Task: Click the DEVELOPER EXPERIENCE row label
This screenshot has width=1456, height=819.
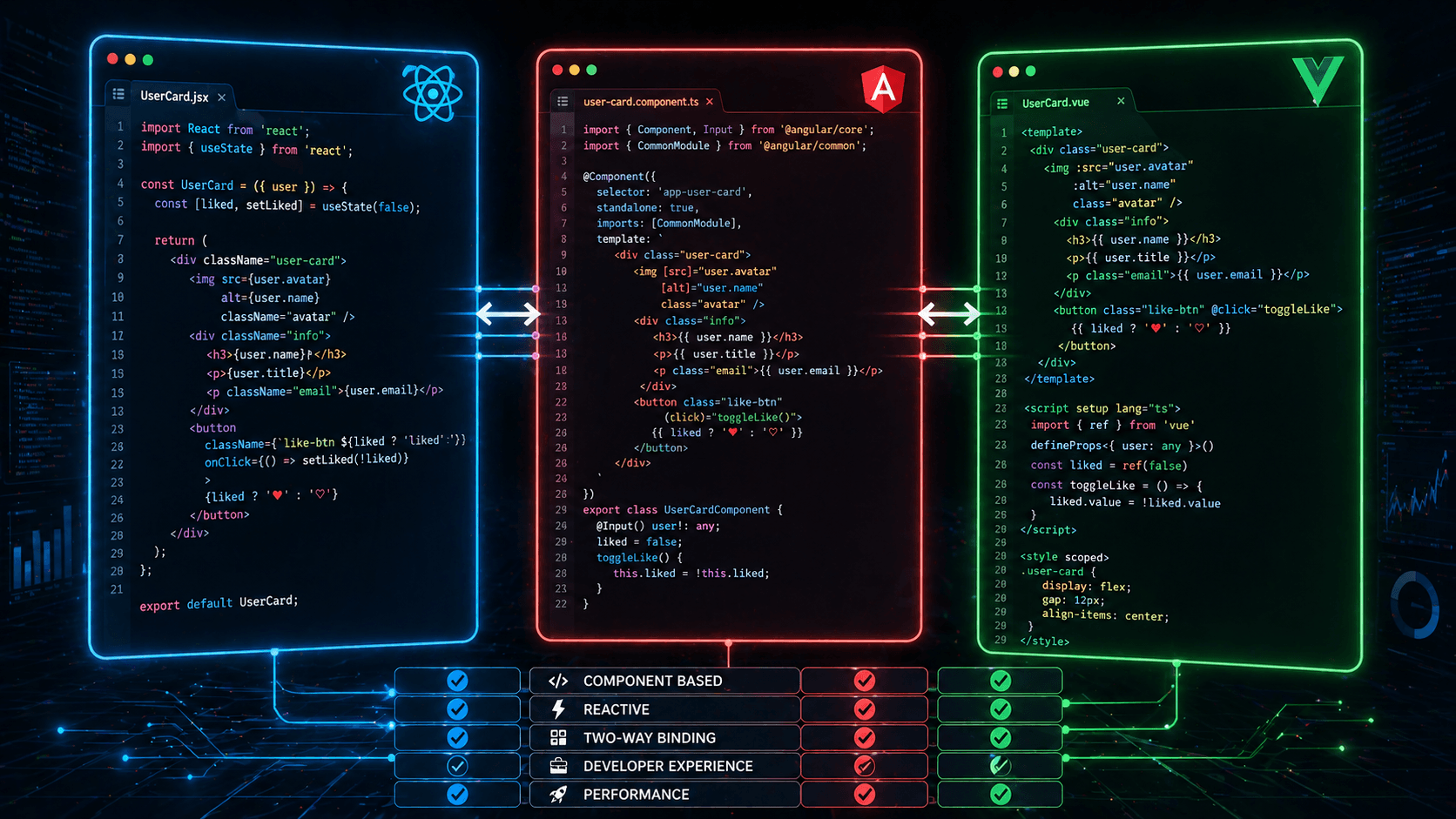Action: click(x=668, y=766)
